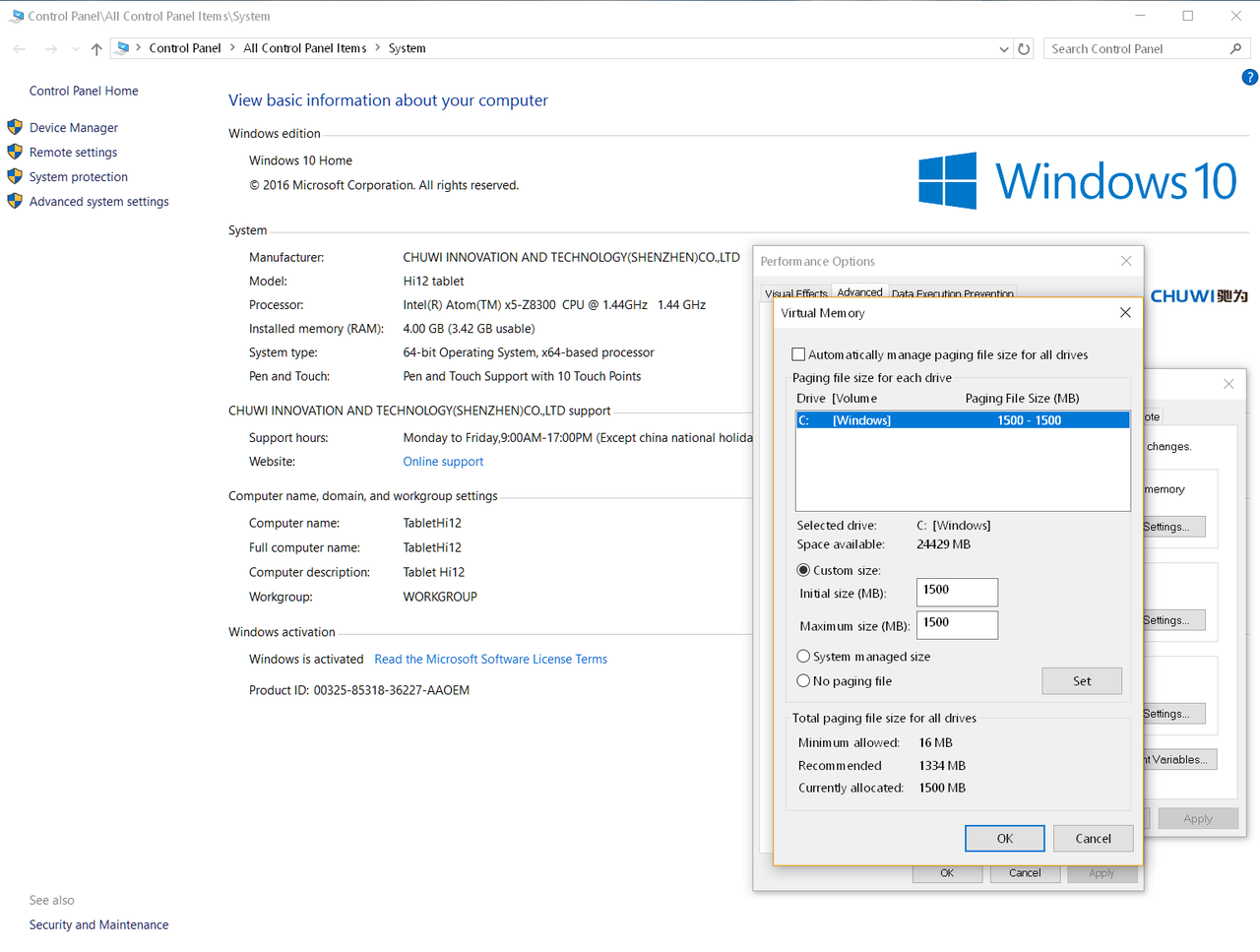Click All Control Panel Items breadcrumb
The width and height of the screenshot is (1260, 952).
click(x=305, y=48)
